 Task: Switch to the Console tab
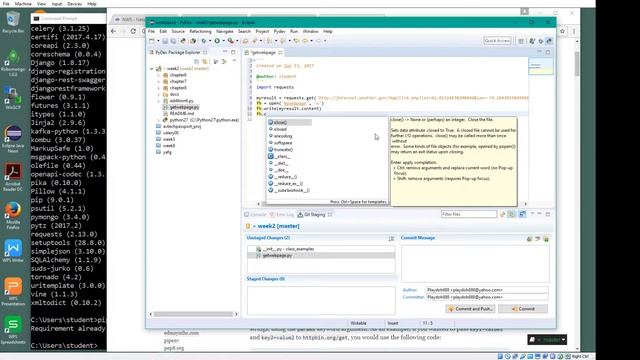tap(256, 214)
